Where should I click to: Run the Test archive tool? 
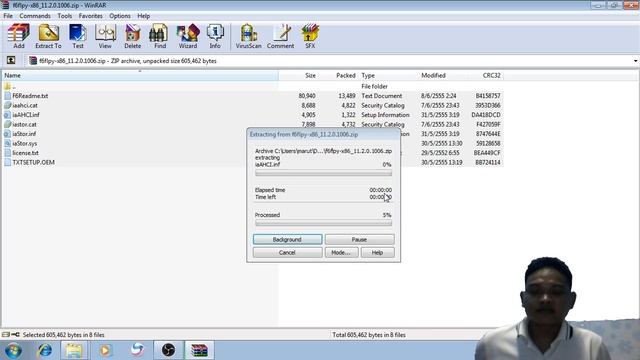pyautogui.click(x=78, y=36)
